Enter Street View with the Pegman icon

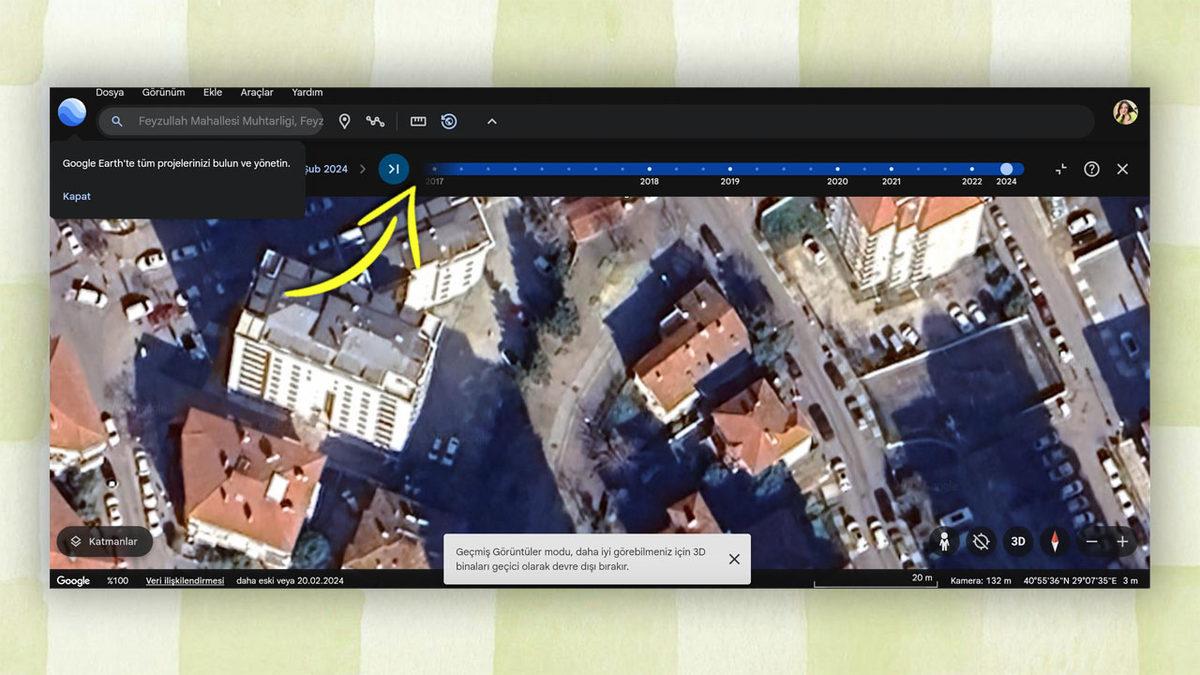[944, 541]
